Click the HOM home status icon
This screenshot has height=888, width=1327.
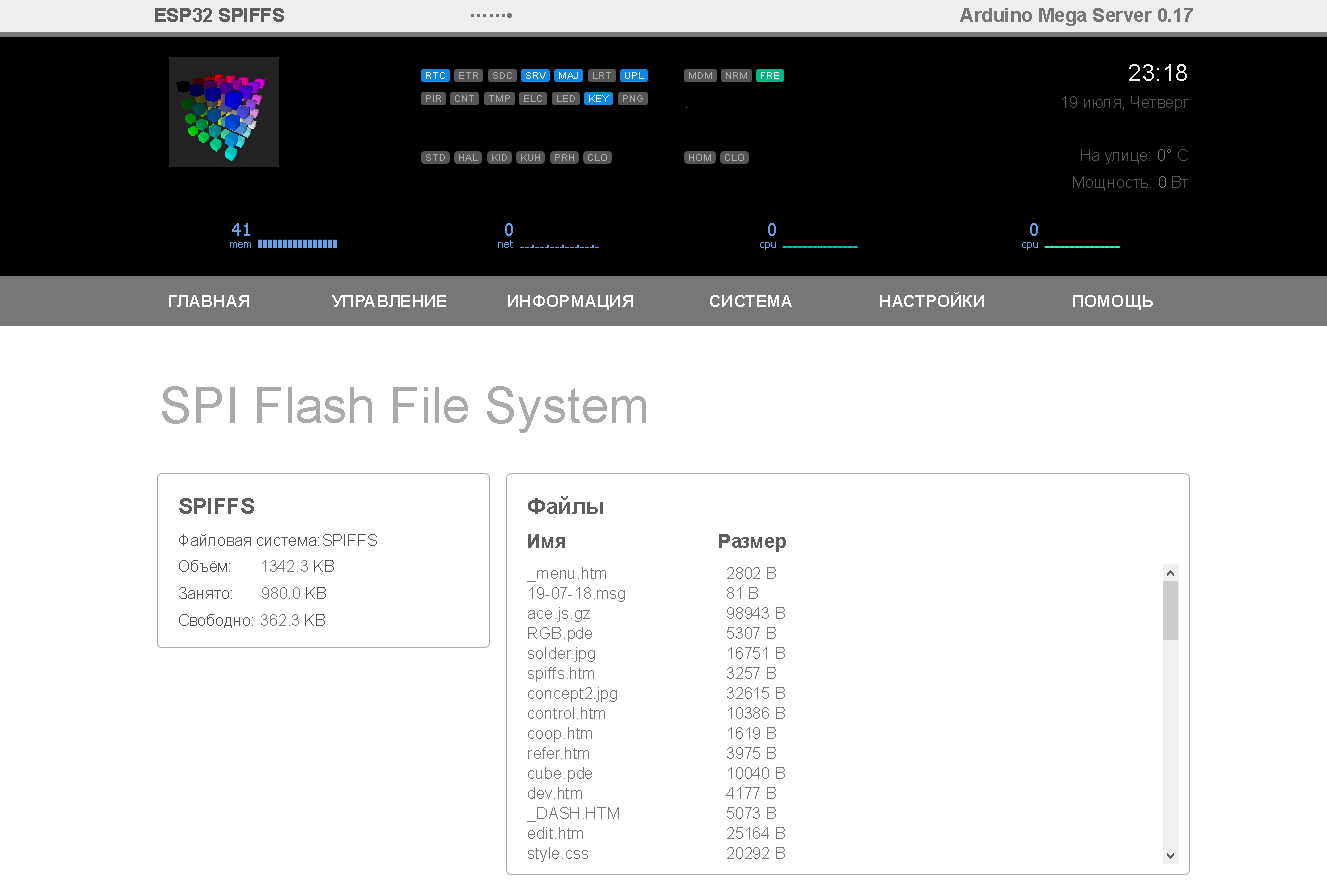click(x=699, y=157)
